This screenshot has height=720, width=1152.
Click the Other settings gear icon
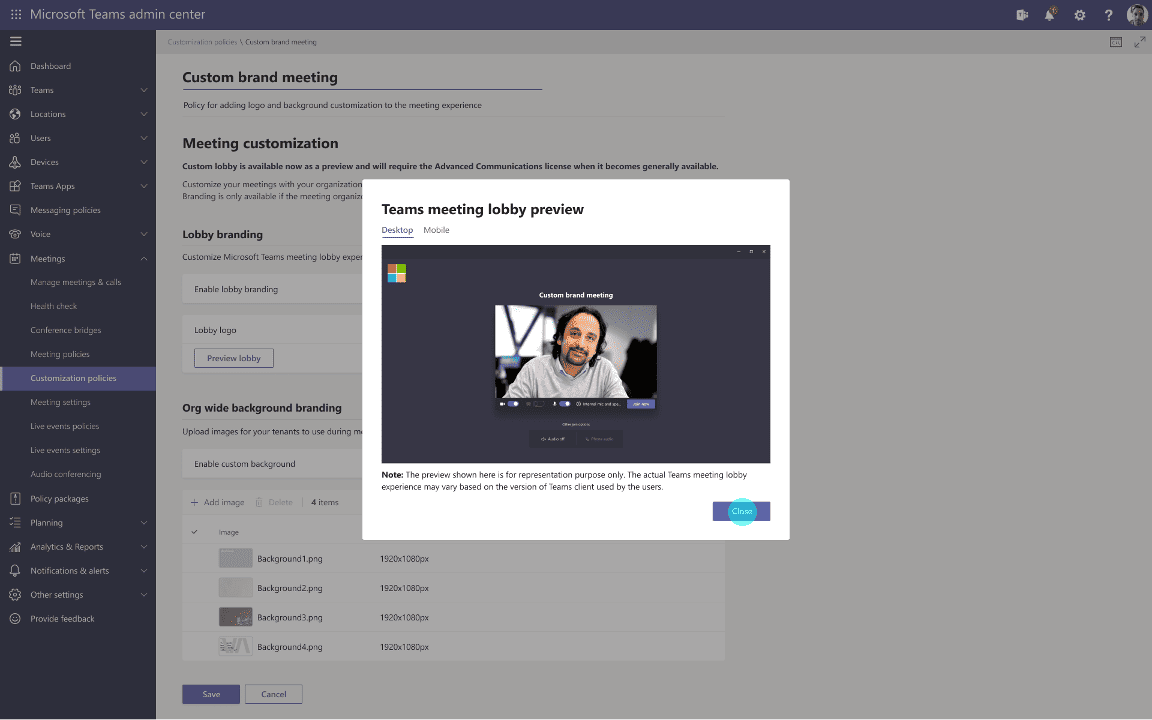pyautogui.click(x=15, y=594)
